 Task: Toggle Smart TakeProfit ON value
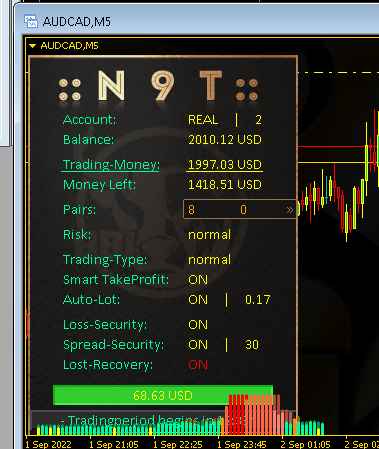pyautogui.click(x=198, y=280)
